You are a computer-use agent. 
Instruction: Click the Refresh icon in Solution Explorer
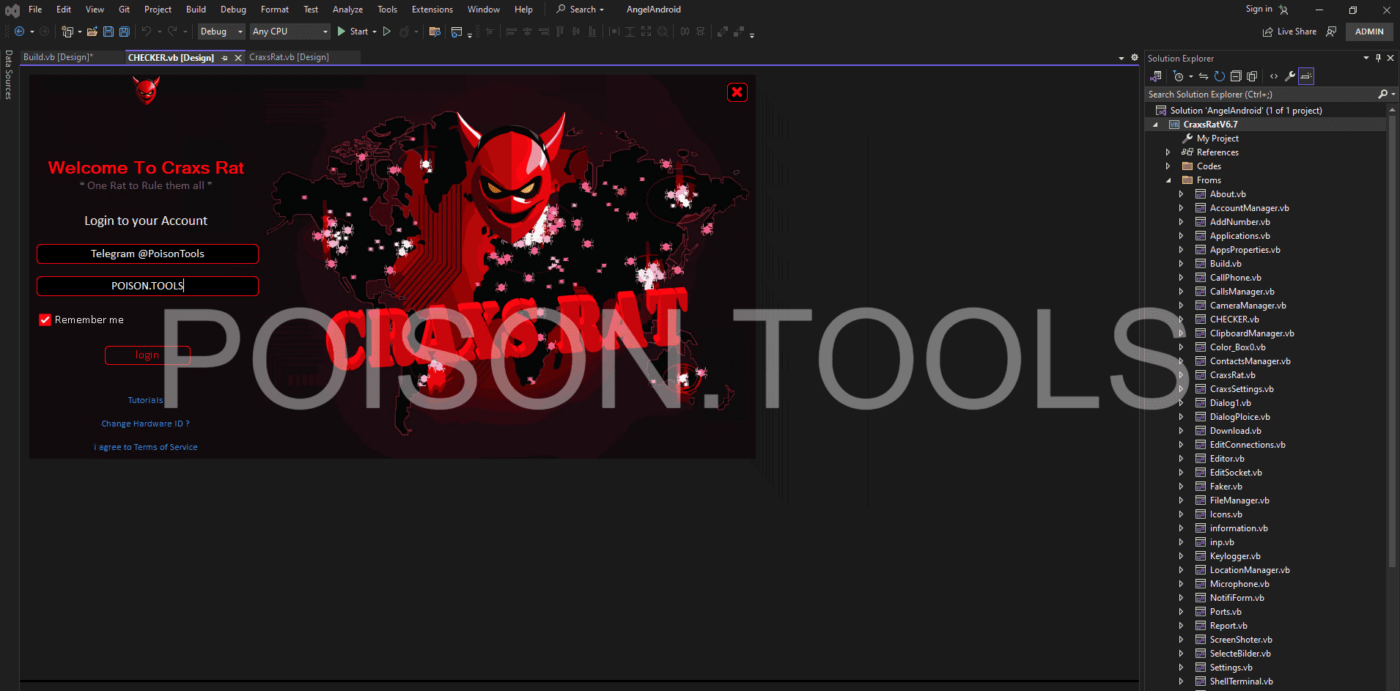tap(1220, 76)
